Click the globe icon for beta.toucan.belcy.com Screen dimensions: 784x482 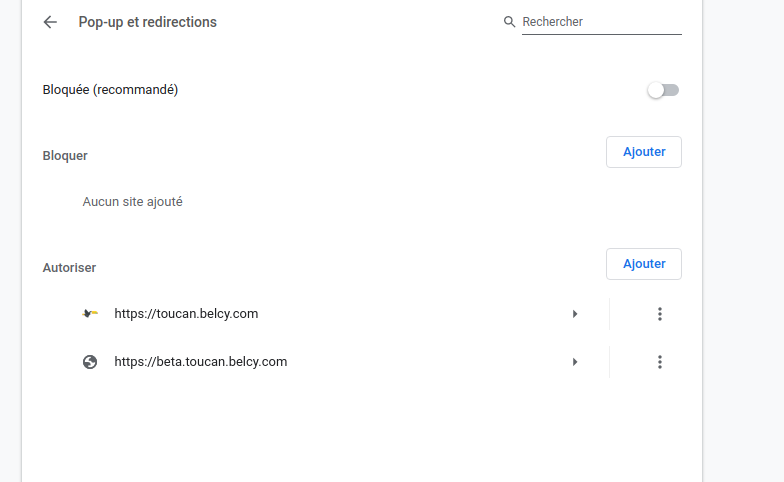point(90,362)
